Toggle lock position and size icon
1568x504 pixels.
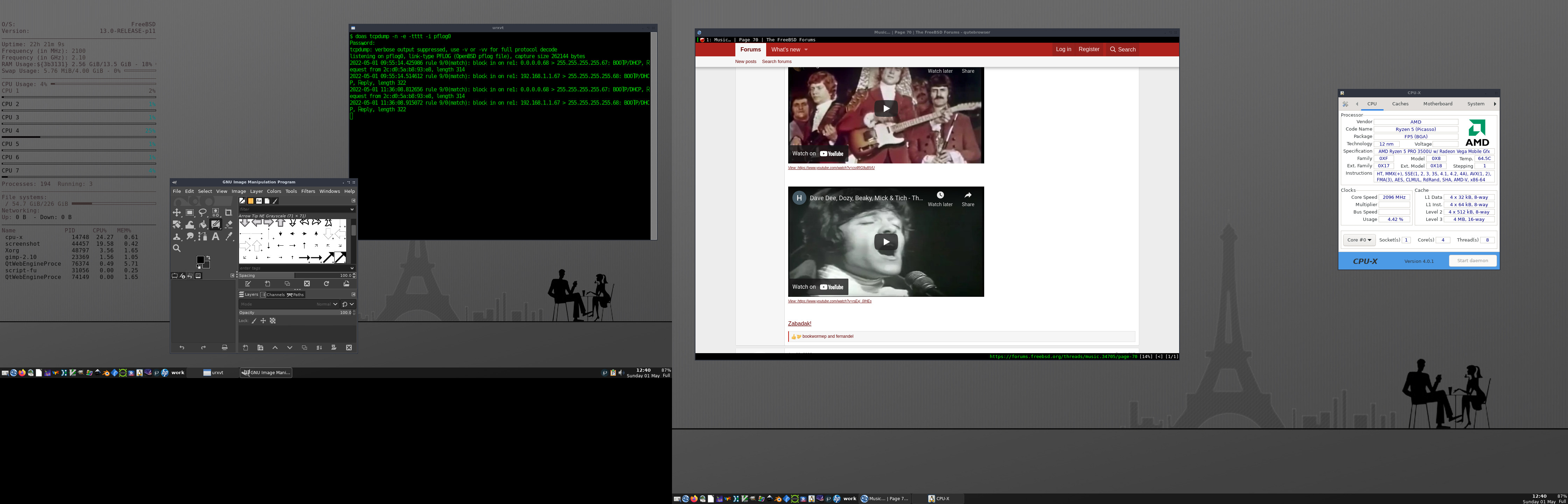264,321
